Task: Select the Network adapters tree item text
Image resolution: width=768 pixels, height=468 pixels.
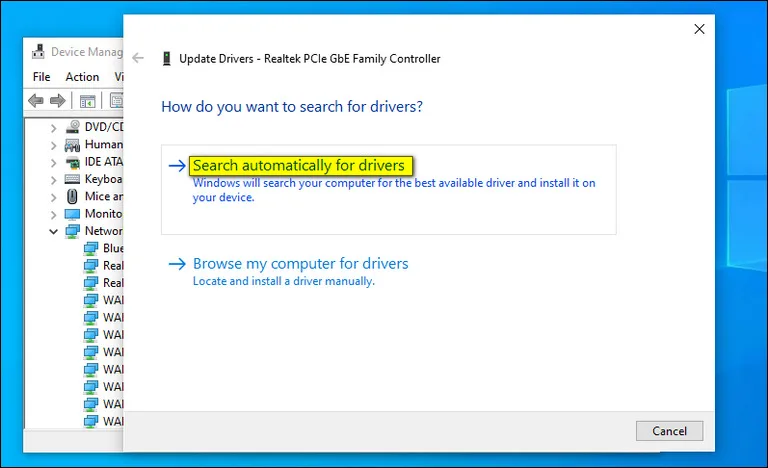Action: coord(104,231)
